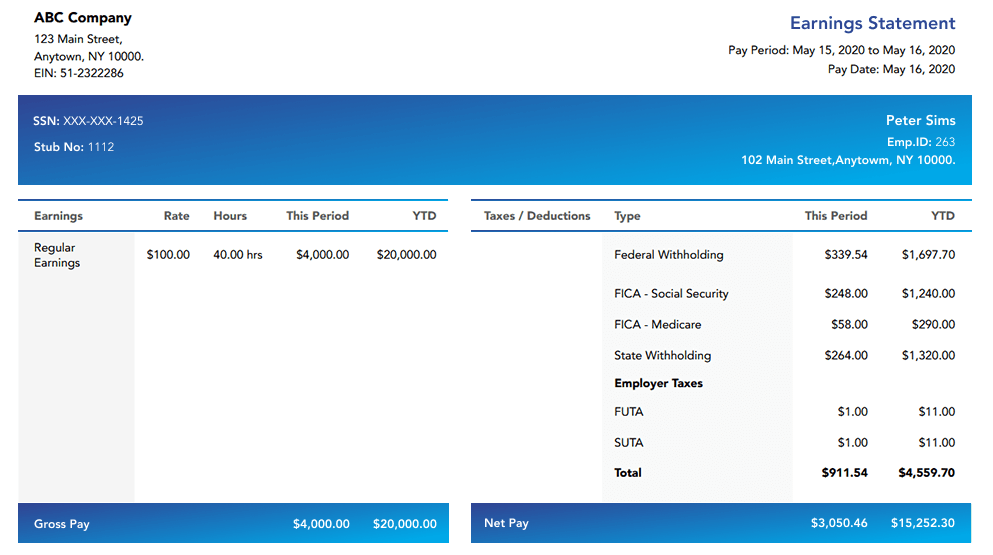This screenshot has height=555, width=993.
Task: Click the $1.00 SUTA this-period amount
Action: coord(852,443)
